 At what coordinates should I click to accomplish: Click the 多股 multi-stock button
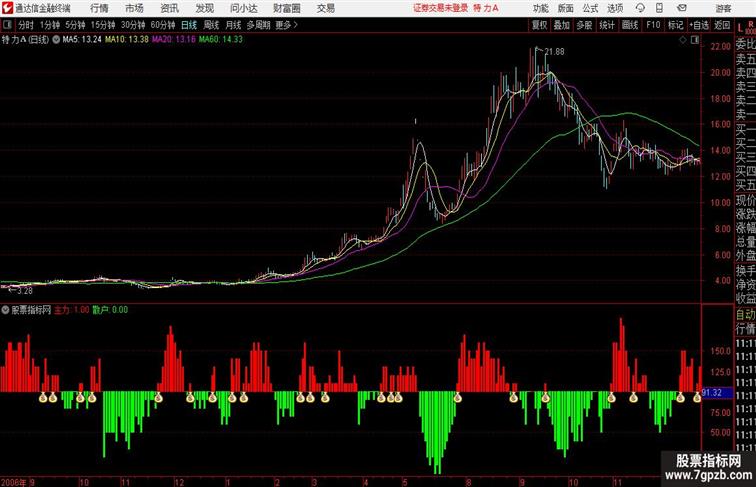[584, 25]
